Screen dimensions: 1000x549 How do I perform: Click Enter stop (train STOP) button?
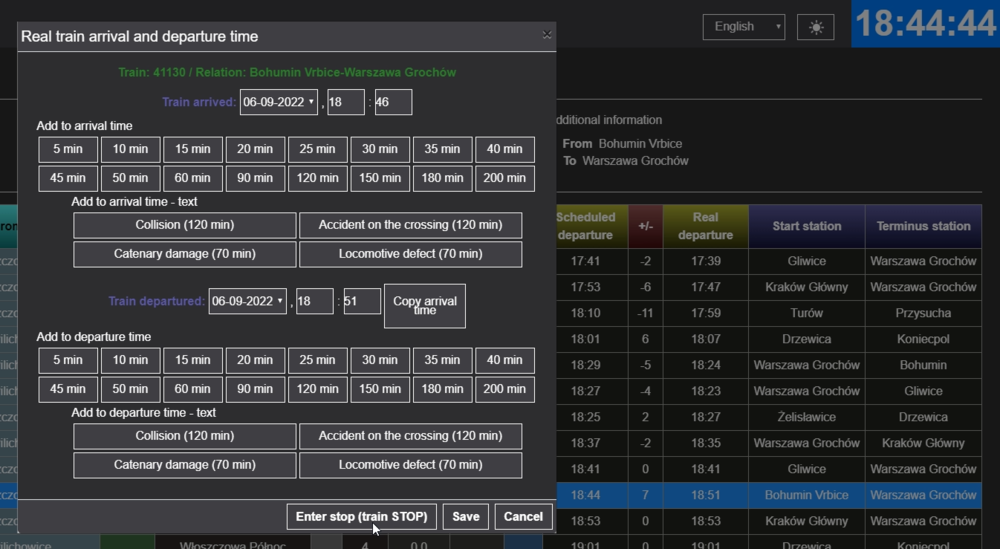pos(362,516)
